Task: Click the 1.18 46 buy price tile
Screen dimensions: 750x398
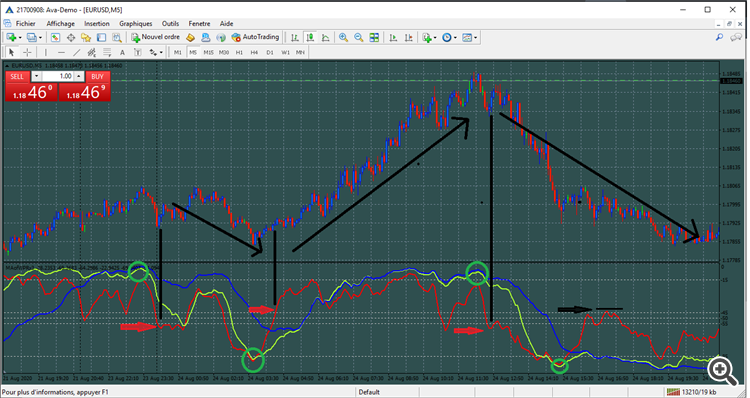Action: [85, 92]
